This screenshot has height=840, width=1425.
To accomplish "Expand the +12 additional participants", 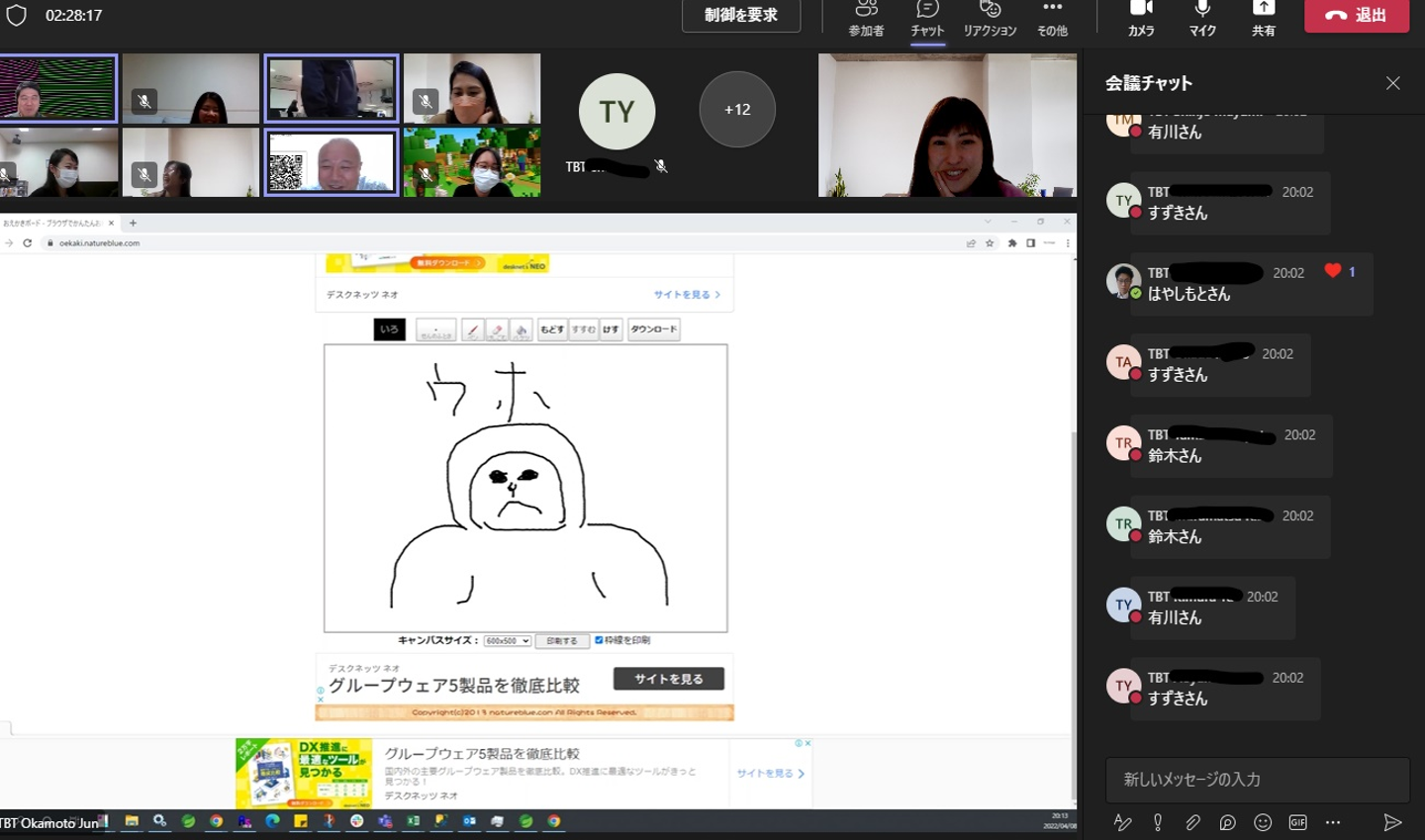I will coord(737,110).
